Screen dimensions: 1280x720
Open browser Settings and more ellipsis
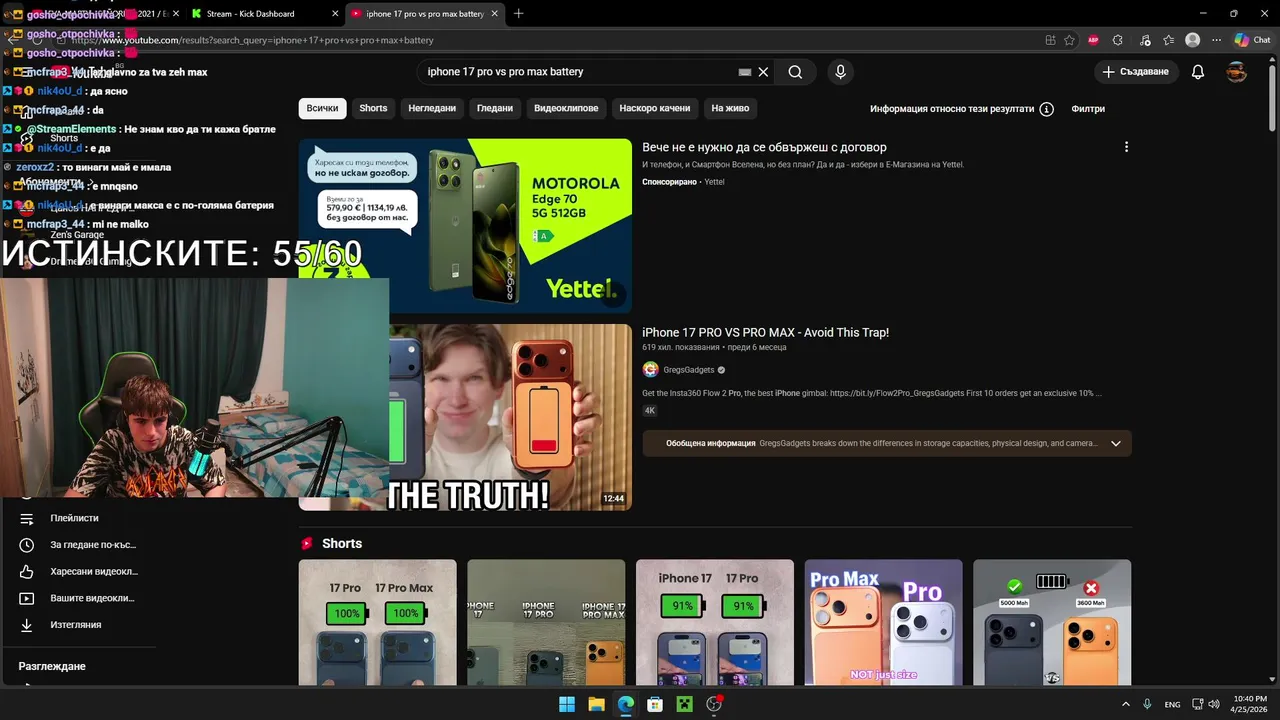coord(1216,40)
